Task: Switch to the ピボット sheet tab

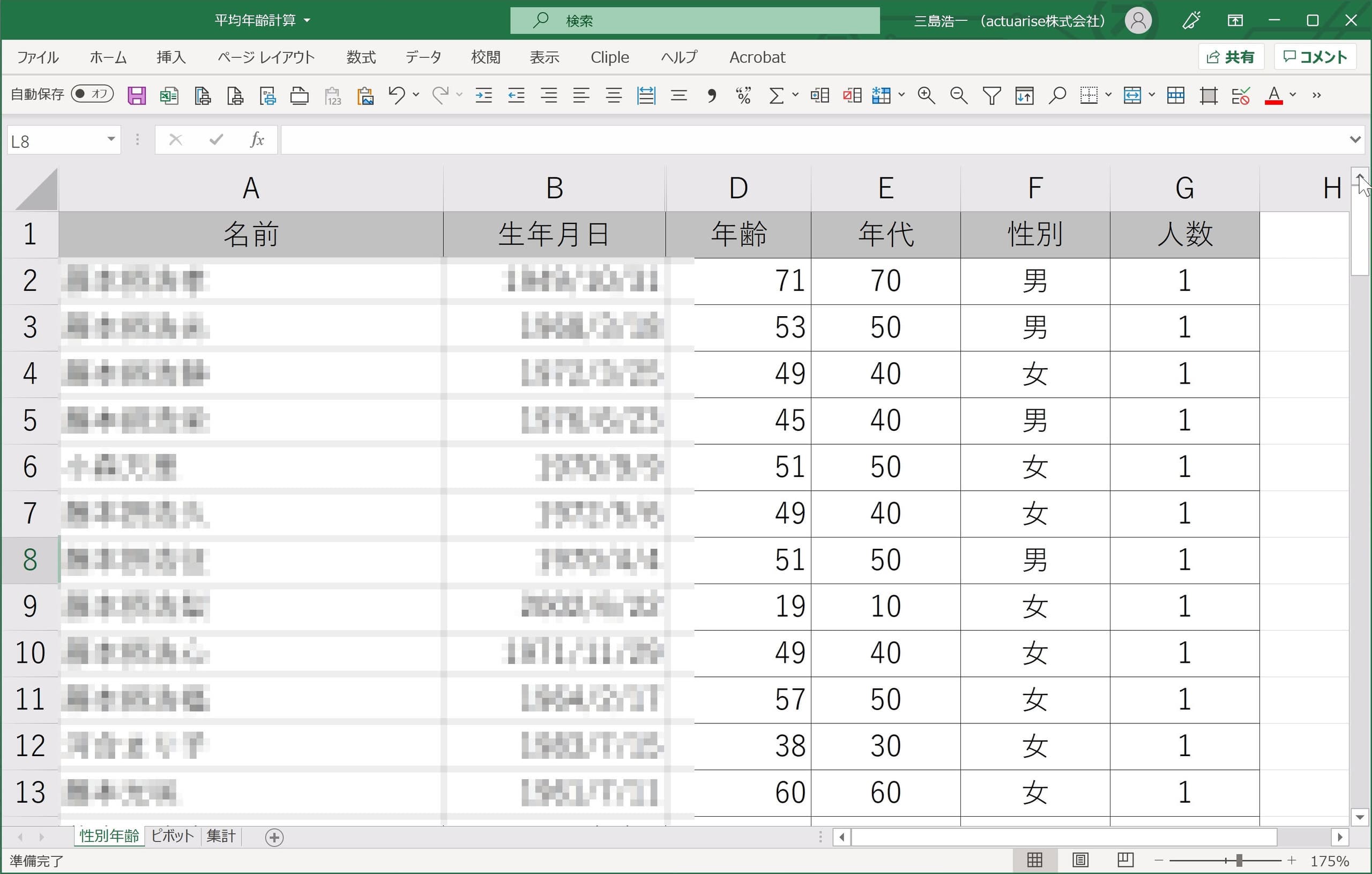Action: pyautogui.click(x=172, y=836)
